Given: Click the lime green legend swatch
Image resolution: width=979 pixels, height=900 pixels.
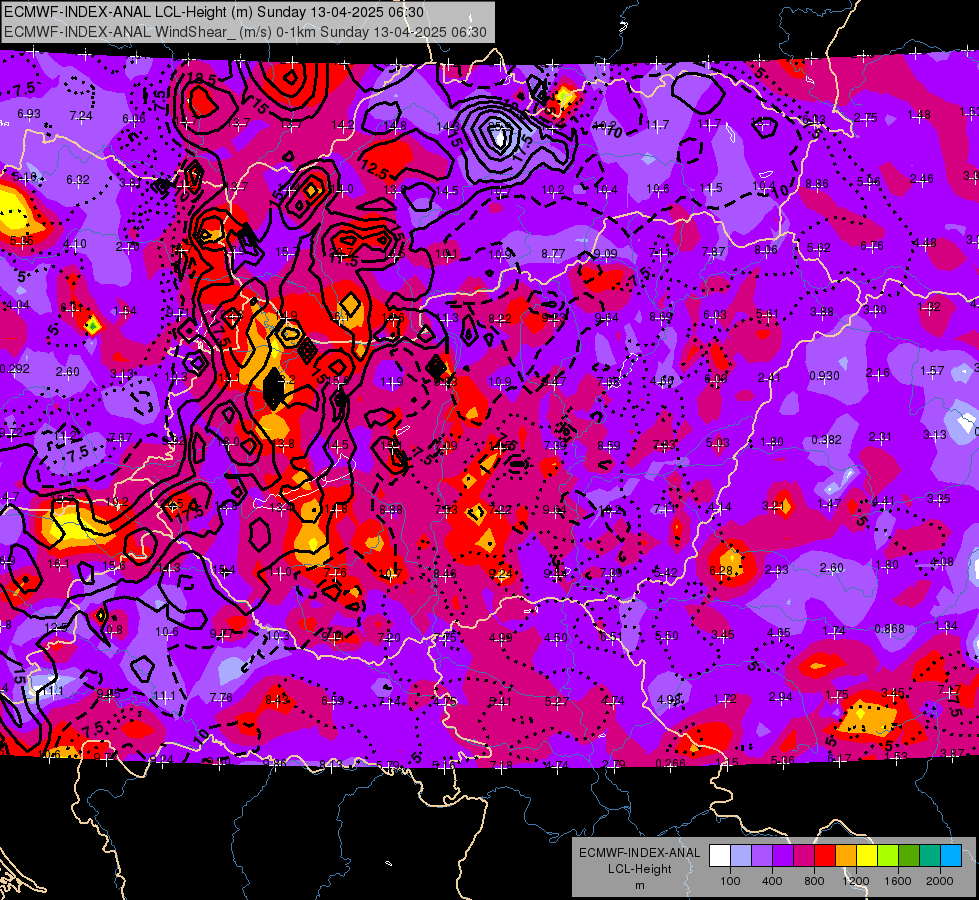Looking at the screenshot, I should (888, 856).
